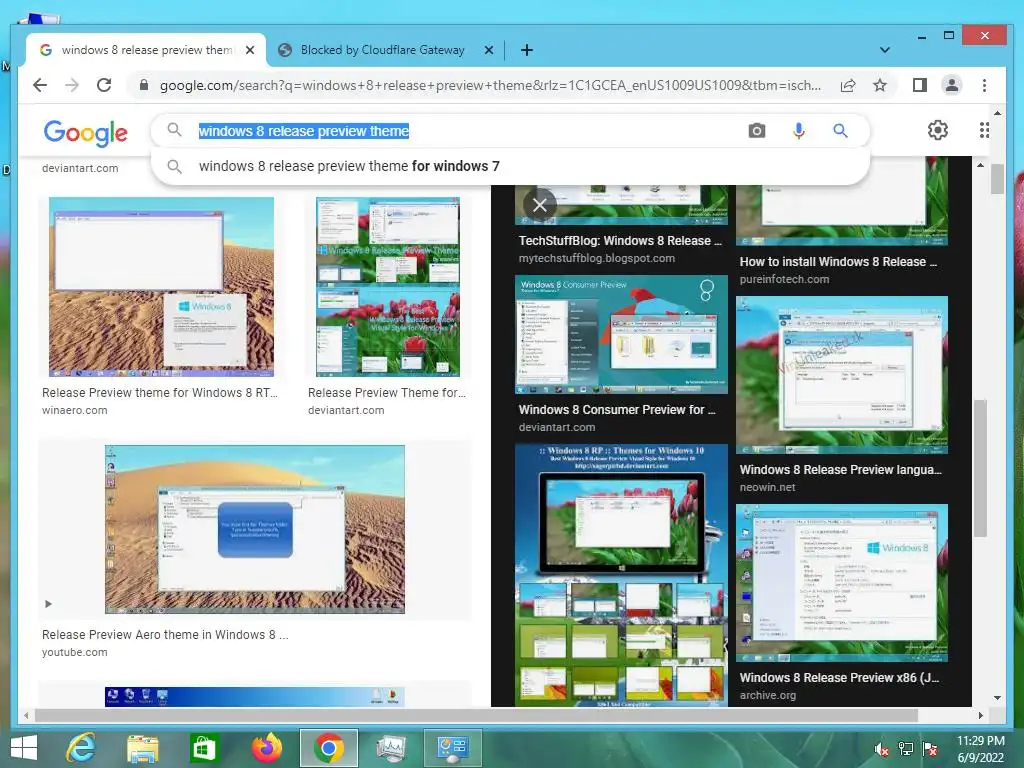The image size is (1024, 768).
Task: Open the Chrome three-dot menu
Action: [984, 85]
